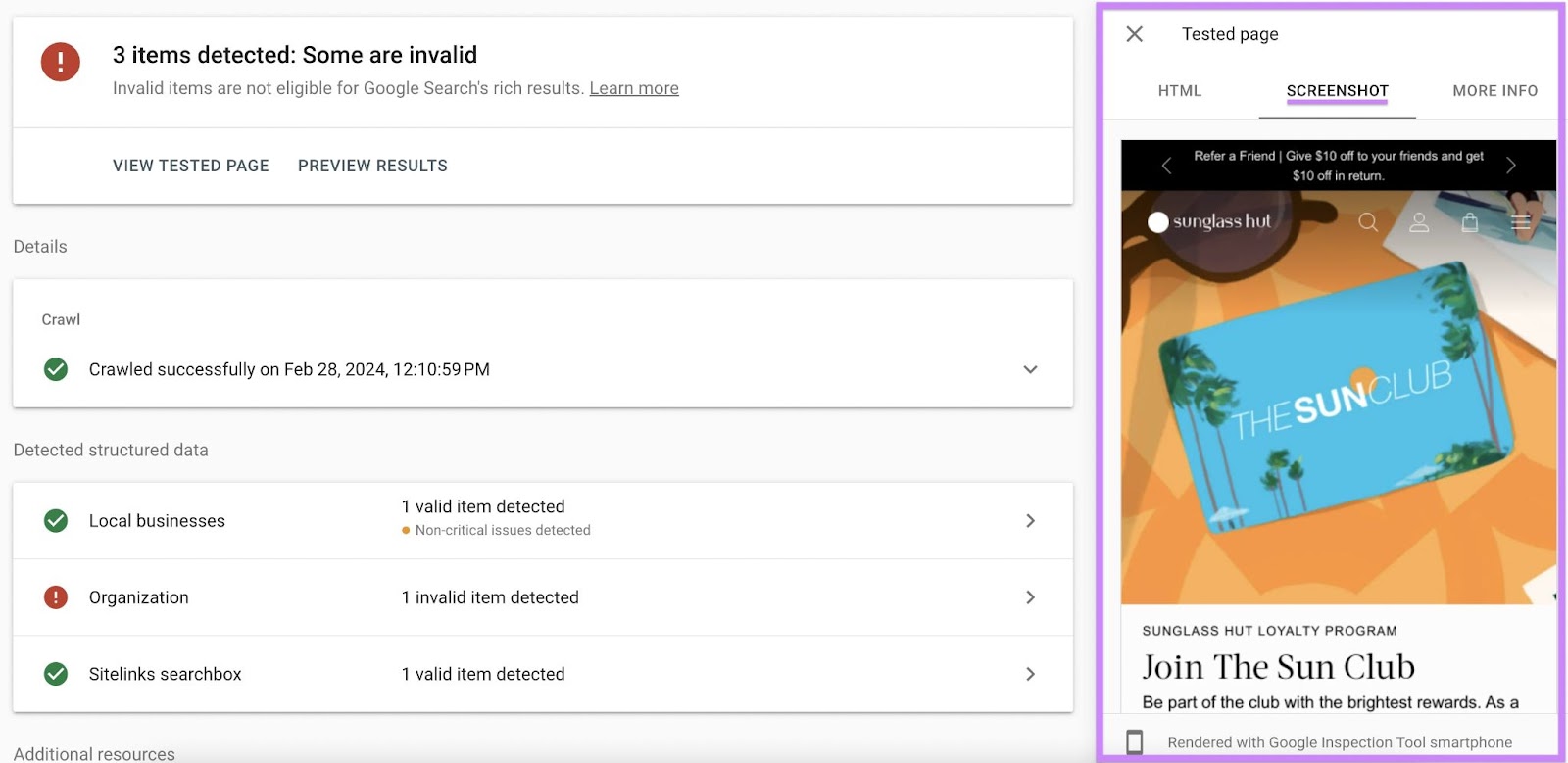This screenshot has width=1568, height=763.
Task: Expand Organization row arrow
Action: [1030, 597]
